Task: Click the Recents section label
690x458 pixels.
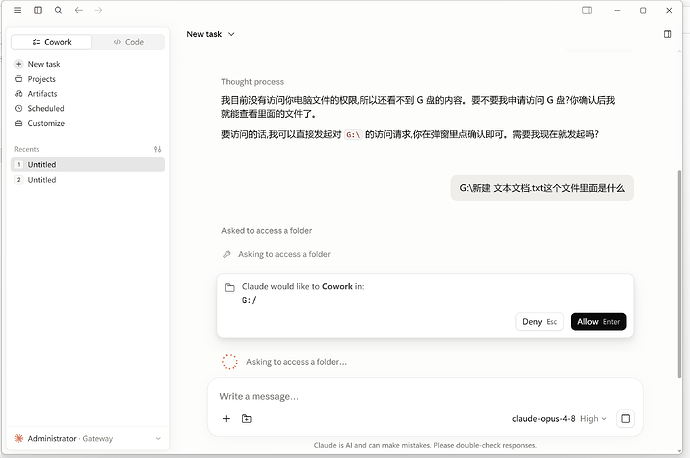Action: 26,149
